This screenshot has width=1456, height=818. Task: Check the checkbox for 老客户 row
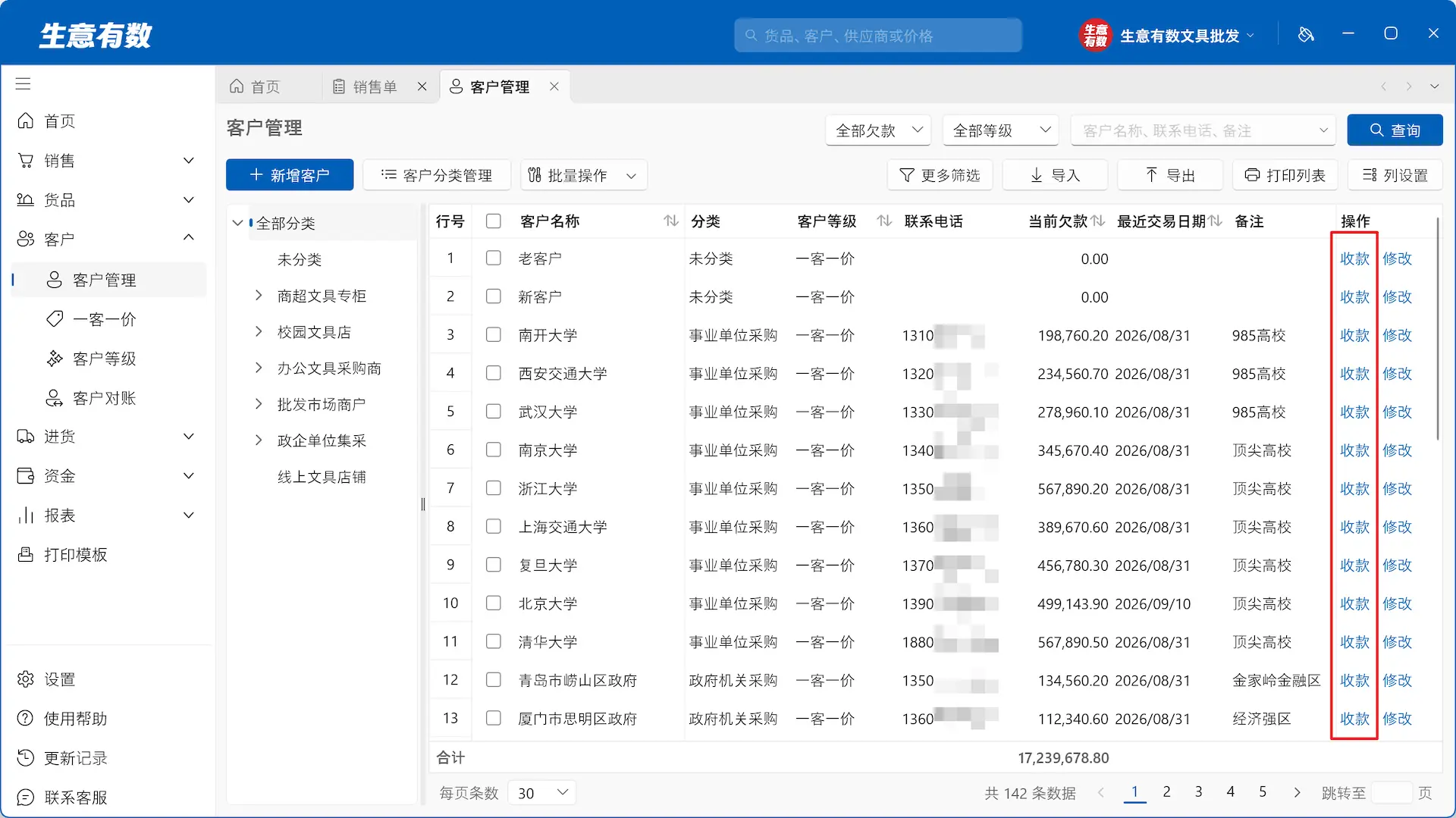(494, 259)
